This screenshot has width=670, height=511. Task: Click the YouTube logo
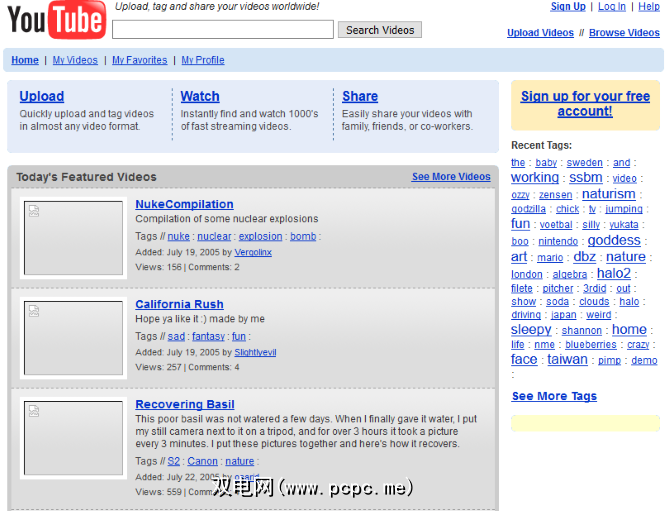coord(56,20)
